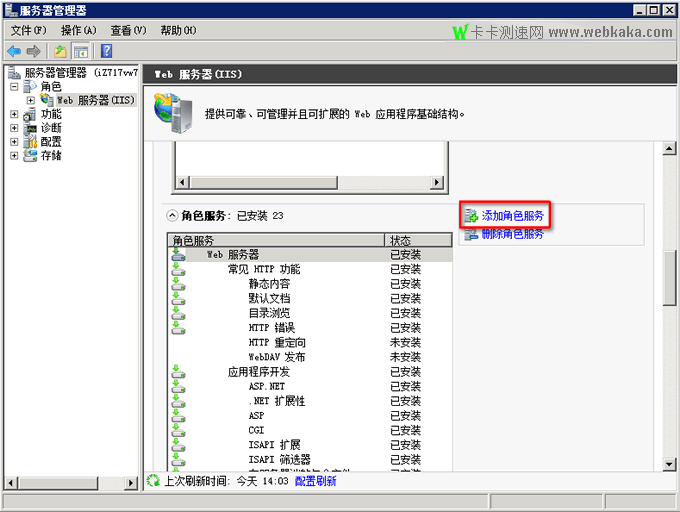Toggle the show/hide console tree icon
Image resolution: width=680 pixels, height=512 pixels.
pos(81,51)
